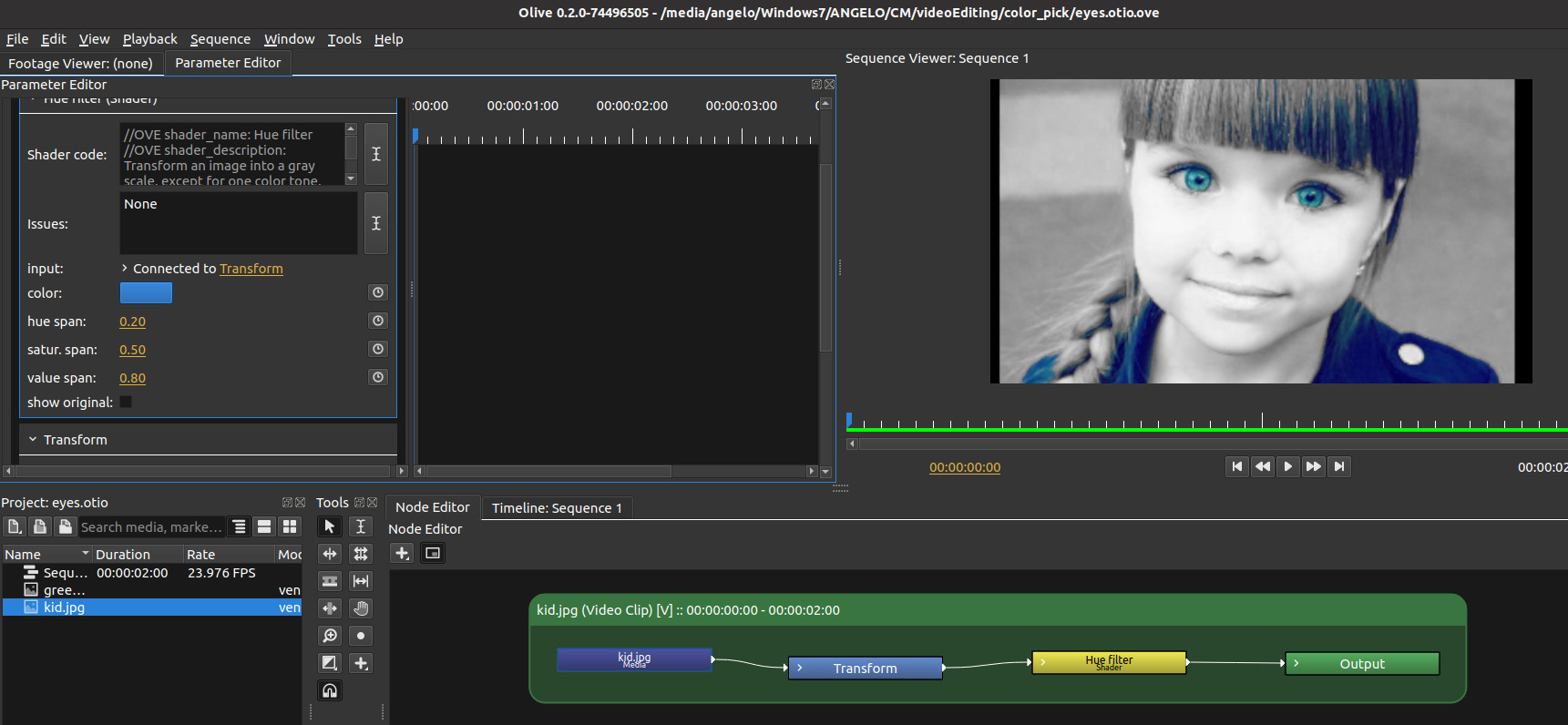Select the Add tool in Tools panel
The height and width of the screenshot is (725, 1568).
click(361, 663)
